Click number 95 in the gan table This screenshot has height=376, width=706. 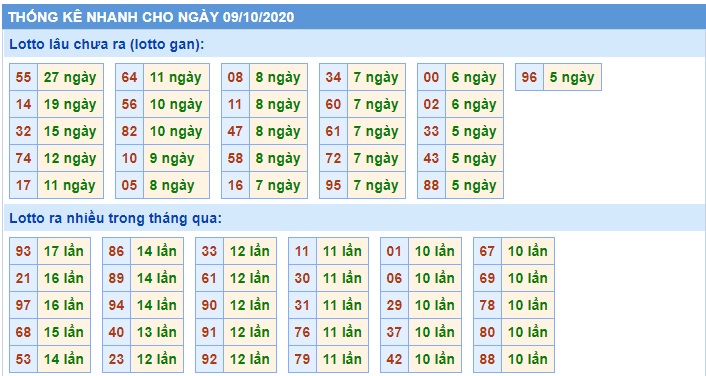[x=333, y=186]
